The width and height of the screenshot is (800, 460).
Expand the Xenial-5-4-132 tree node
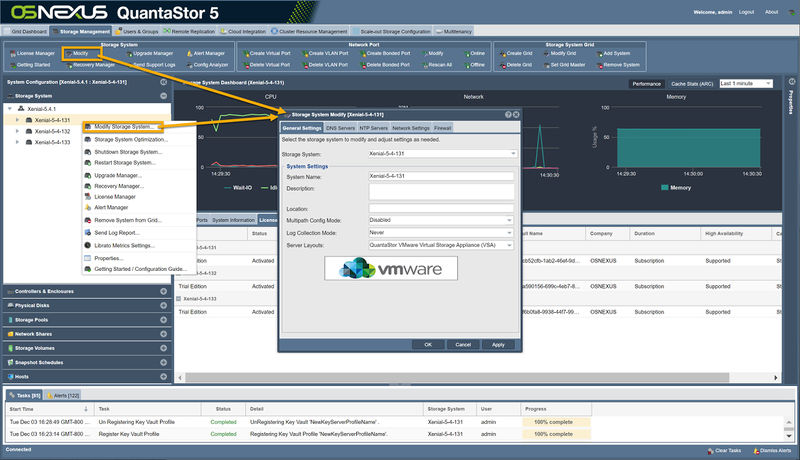point(17,132)
